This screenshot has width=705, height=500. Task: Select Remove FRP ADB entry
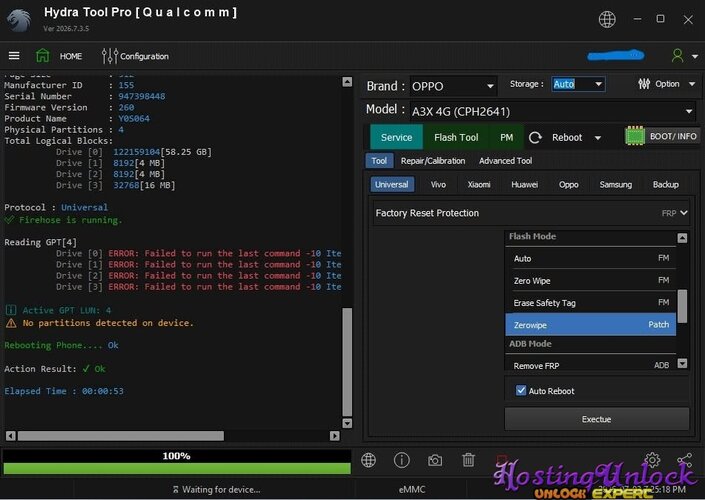point(591,365)
